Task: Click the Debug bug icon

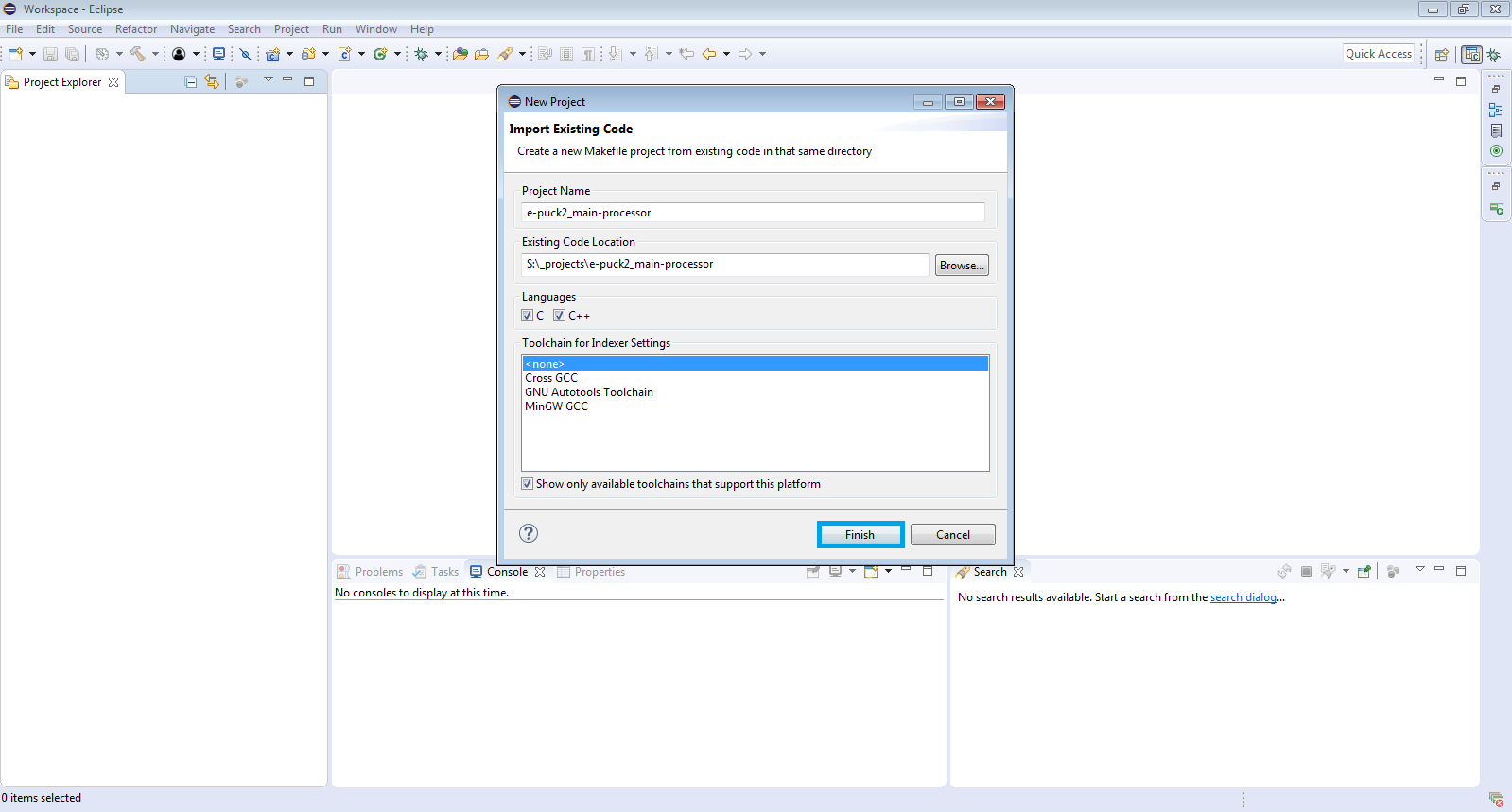Action: point(422,54)
